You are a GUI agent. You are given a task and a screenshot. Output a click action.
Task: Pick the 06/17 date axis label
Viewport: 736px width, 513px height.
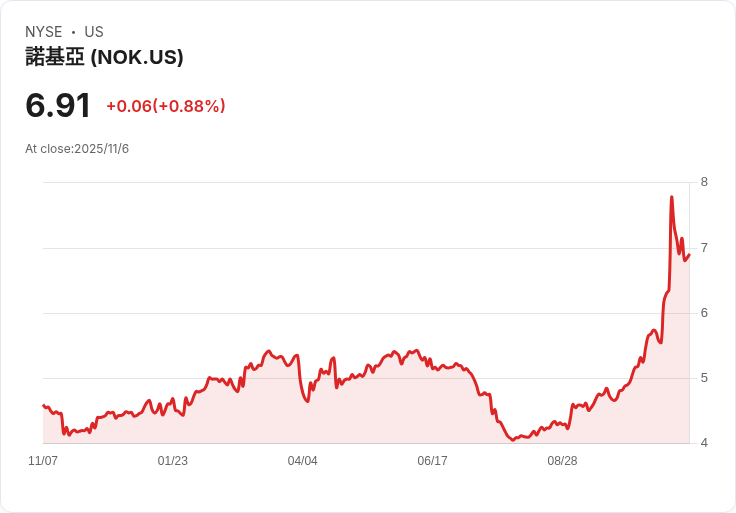(432, 461)
